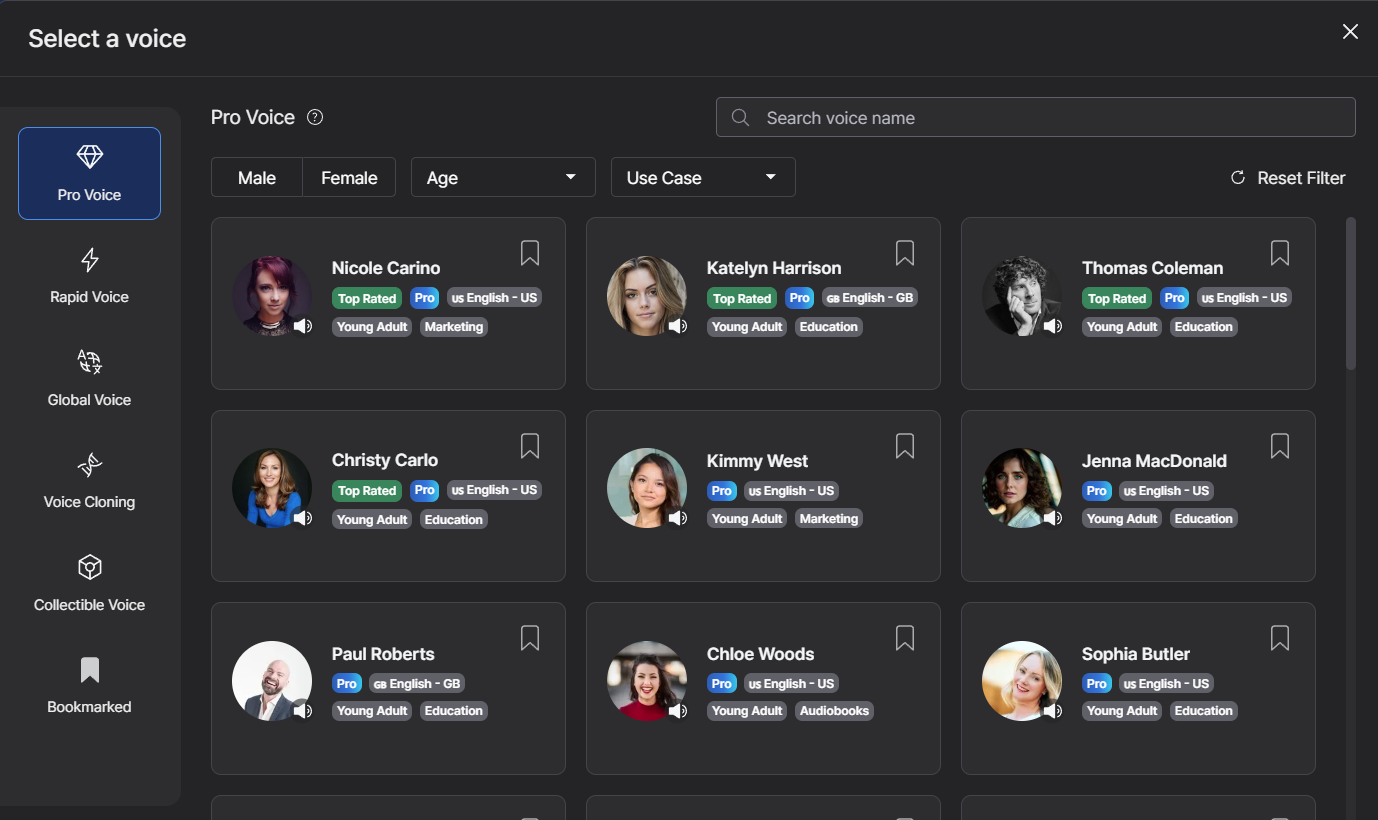Viewport: 1378px width, 820px height.
Task: Play Kimmy West's voice sample speaker icon
Action: pyautogui.click(x=677, y=518)
